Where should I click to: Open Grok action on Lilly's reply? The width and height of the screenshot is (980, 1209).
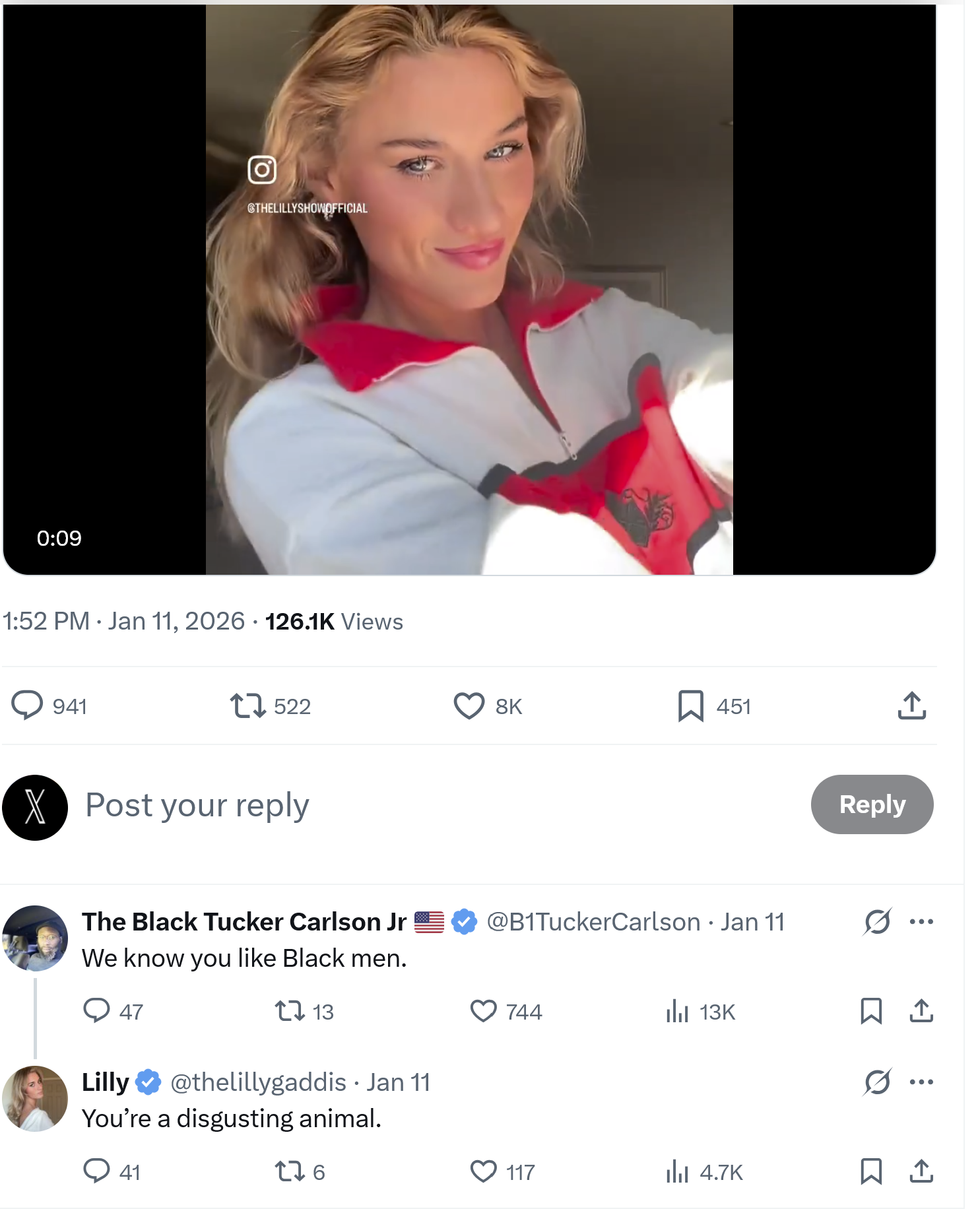pos(877,1082)
